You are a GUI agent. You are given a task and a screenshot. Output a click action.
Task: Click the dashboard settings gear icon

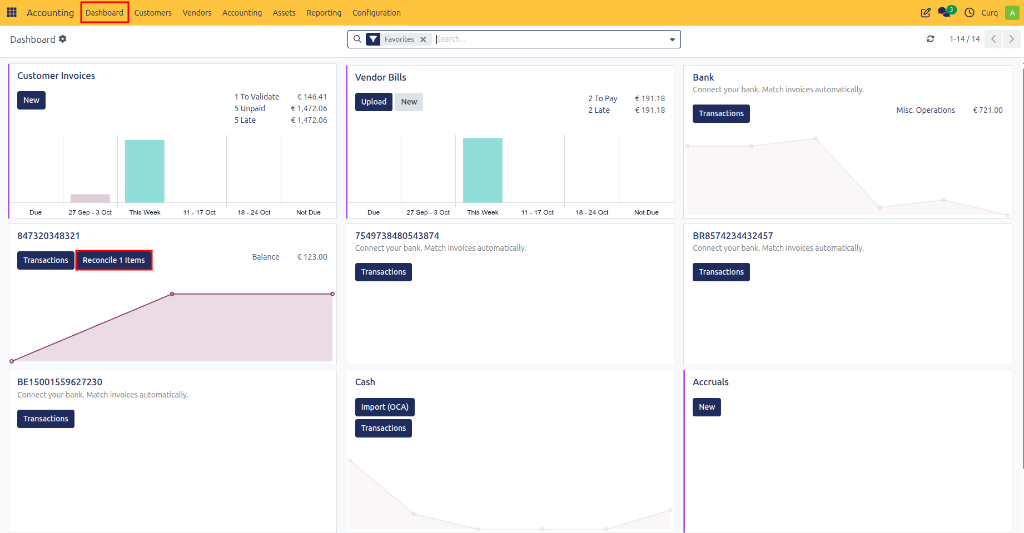click(x=63, y=39)
